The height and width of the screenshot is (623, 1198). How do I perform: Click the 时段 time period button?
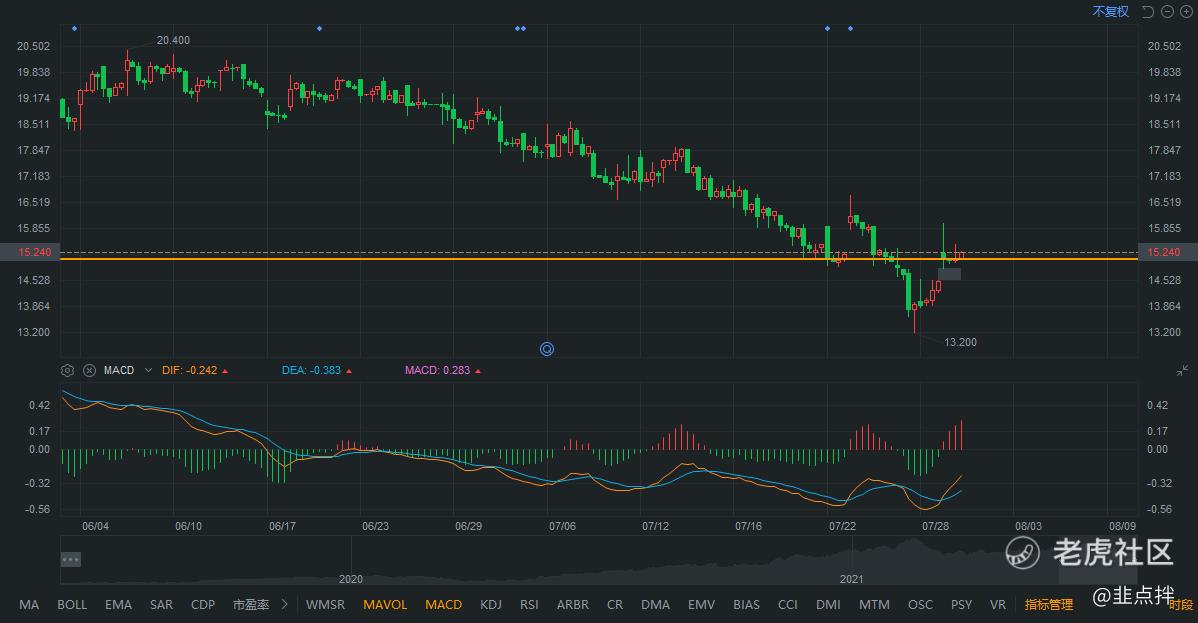1182,605
